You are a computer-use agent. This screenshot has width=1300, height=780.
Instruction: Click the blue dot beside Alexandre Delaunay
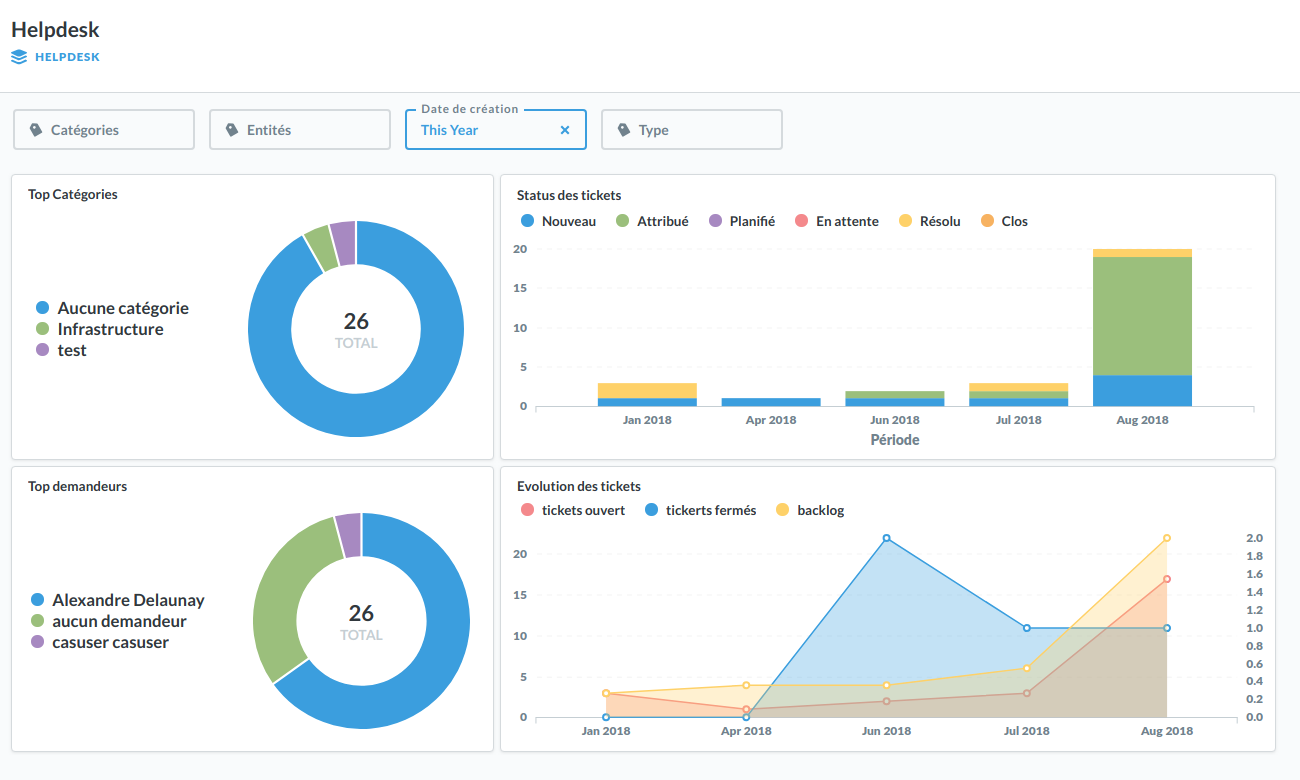(37, 600)
